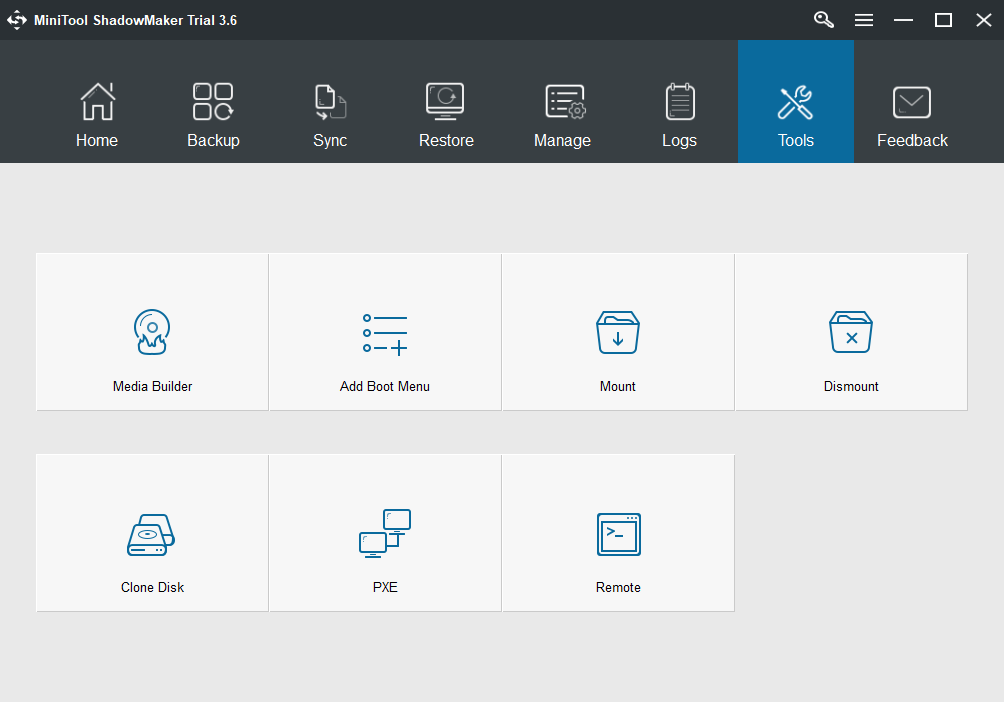1004x702 pixels.
Task: View the Logs tab
Action: (679, 102)
